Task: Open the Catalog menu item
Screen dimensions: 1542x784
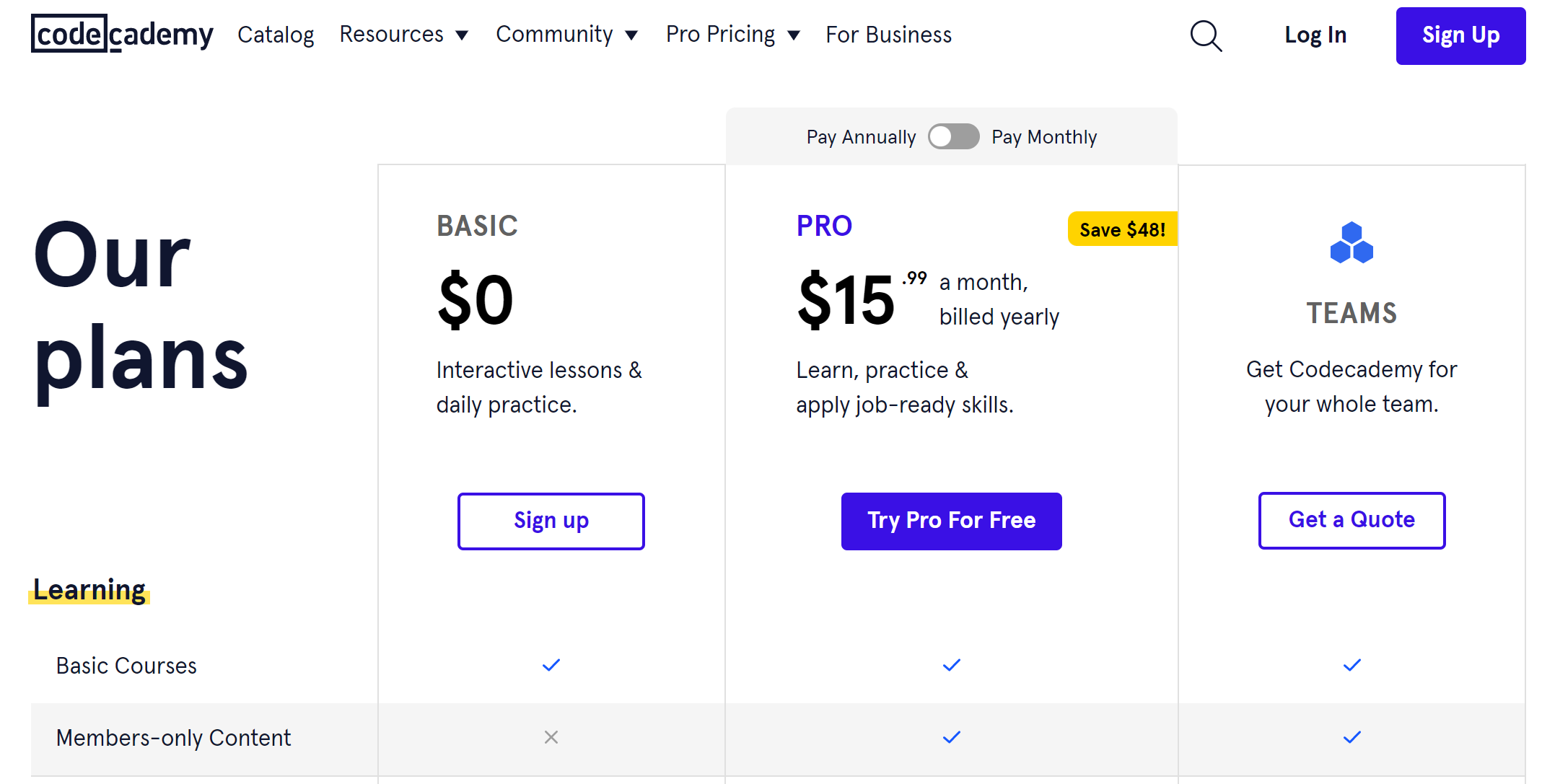Action: pyautogui.click(x=276, y=35)
